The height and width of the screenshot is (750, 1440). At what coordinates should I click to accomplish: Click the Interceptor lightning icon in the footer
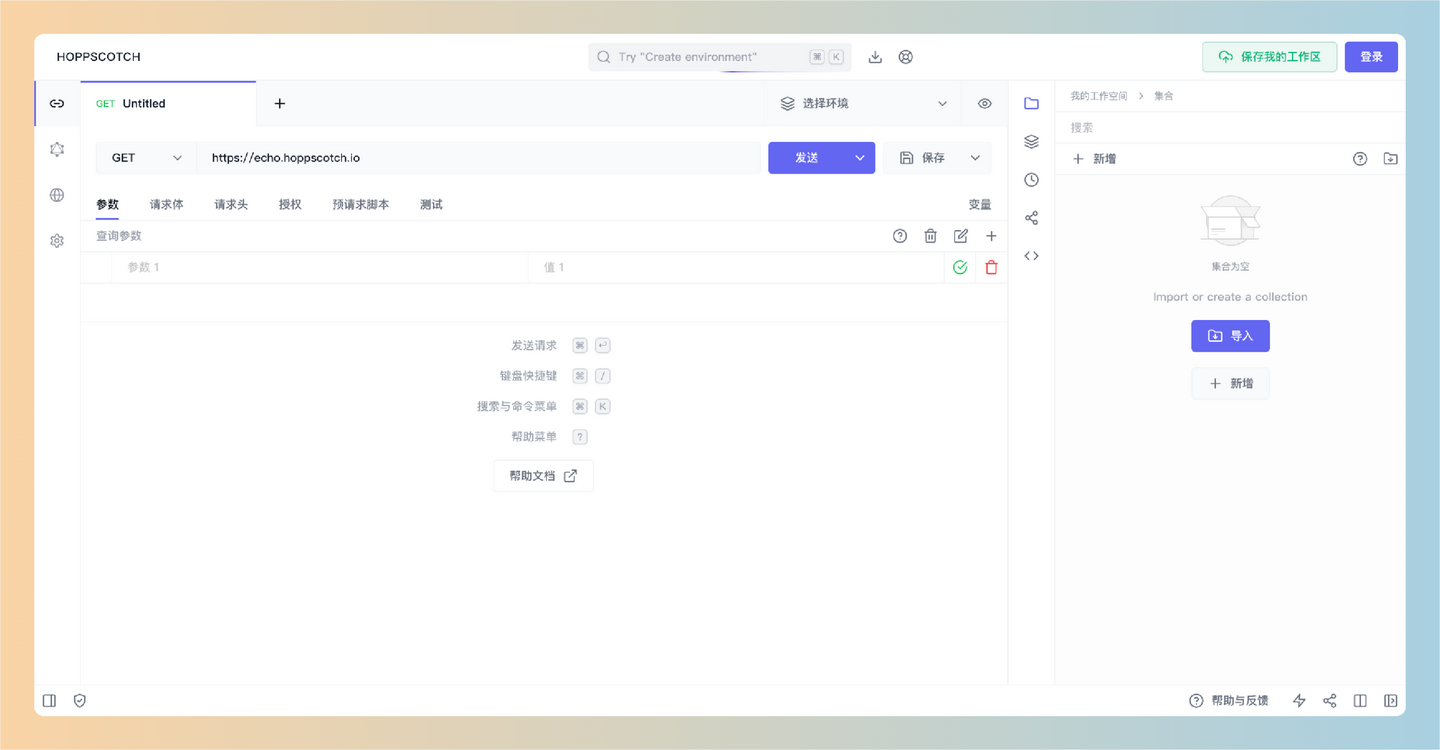(x=1299, y=700)
